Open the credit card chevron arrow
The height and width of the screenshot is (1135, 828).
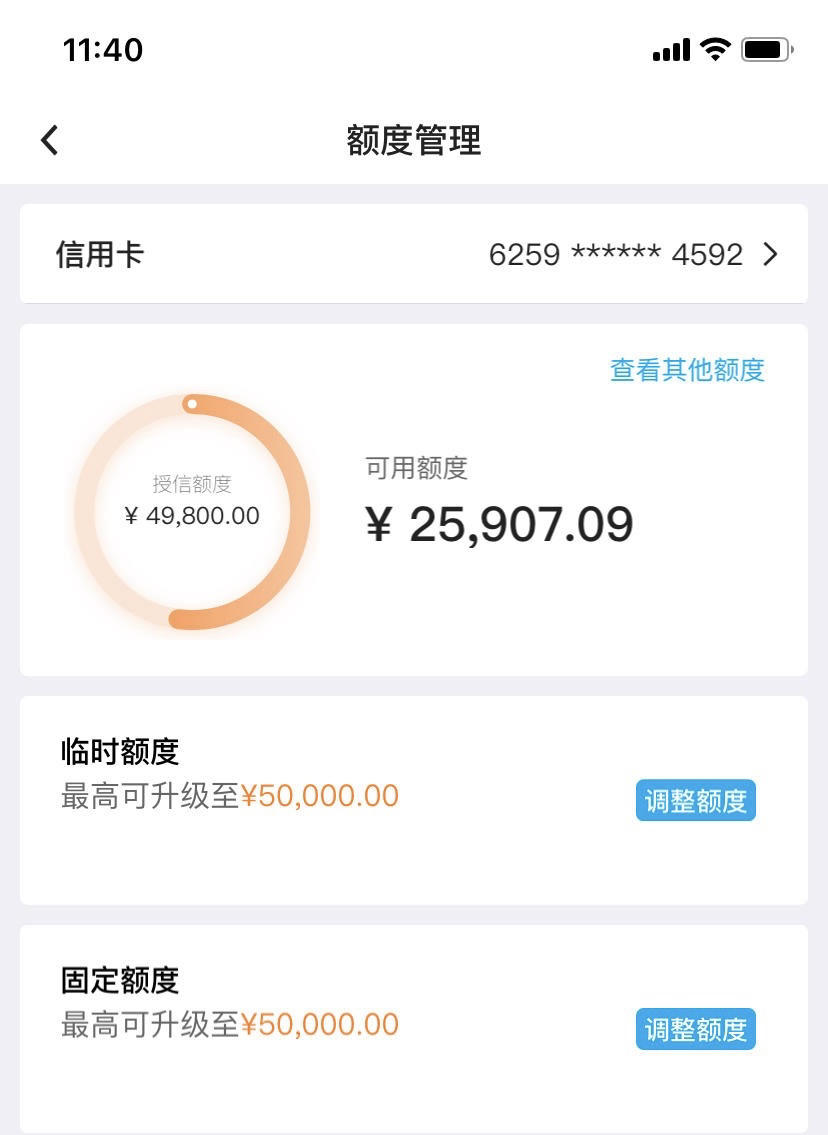[771, 254]
